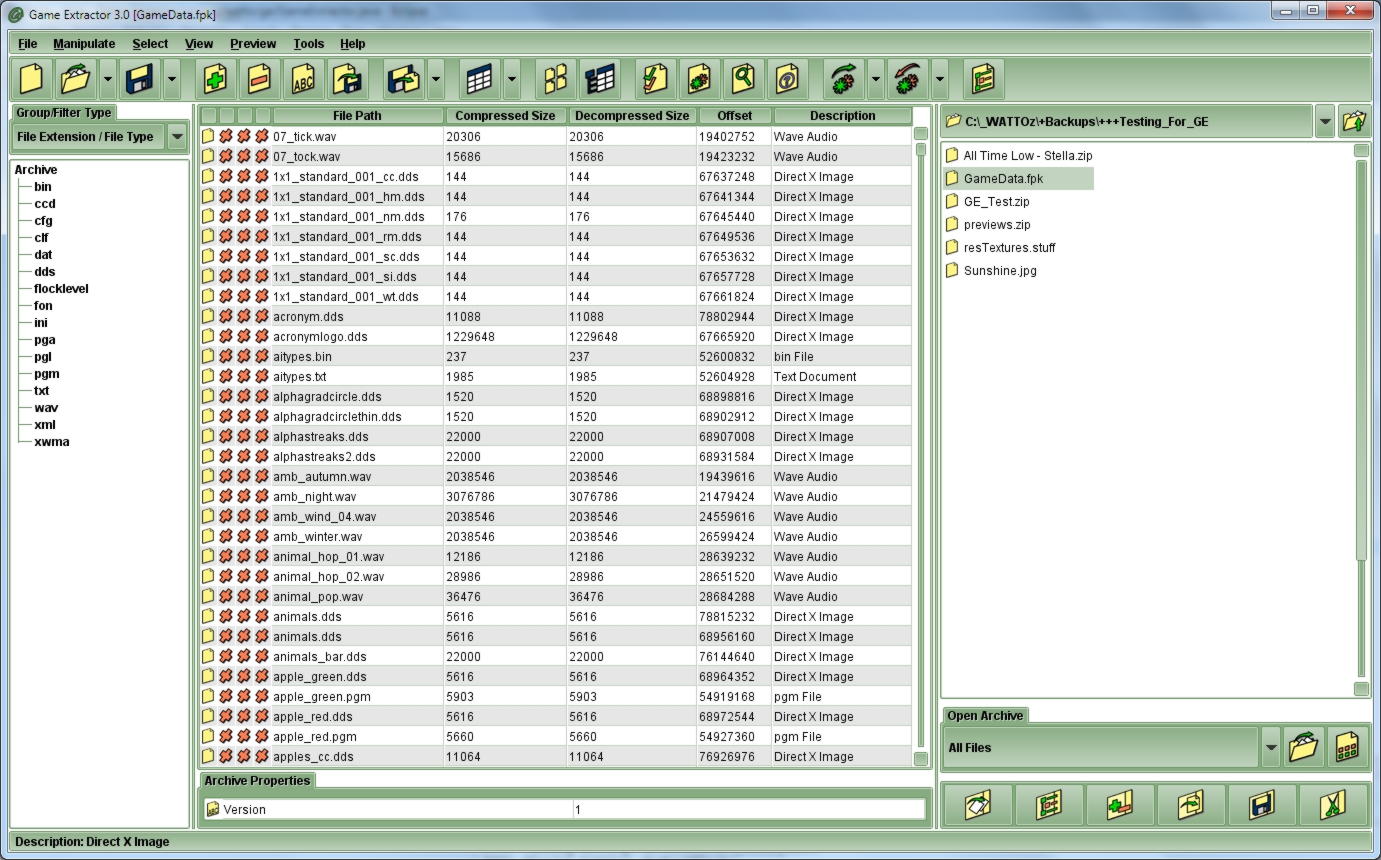
Task: Sort by the Offset column header
Action: (x=735, y=116)
